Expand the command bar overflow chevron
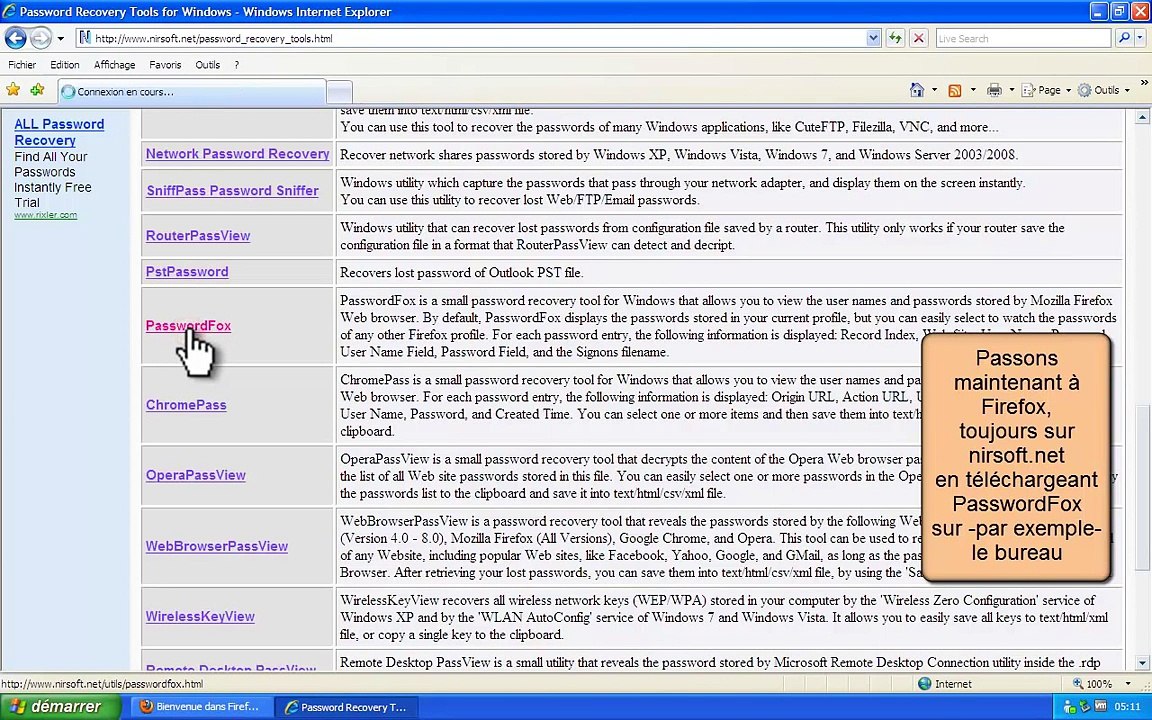The height and width of the screenshot is (720, 1152). coord(1143,83)
